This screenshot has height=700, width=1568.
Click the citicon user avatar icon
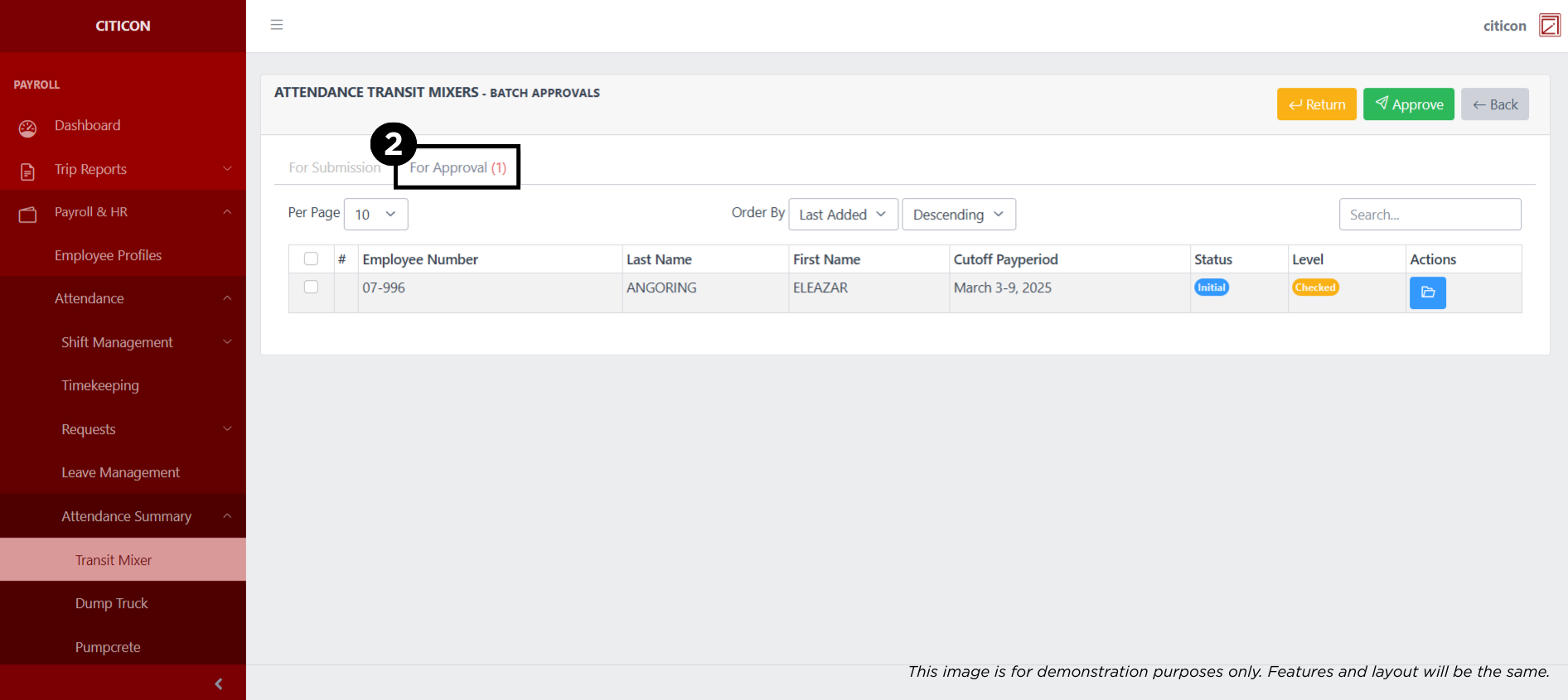click(x=1549, y=26)
